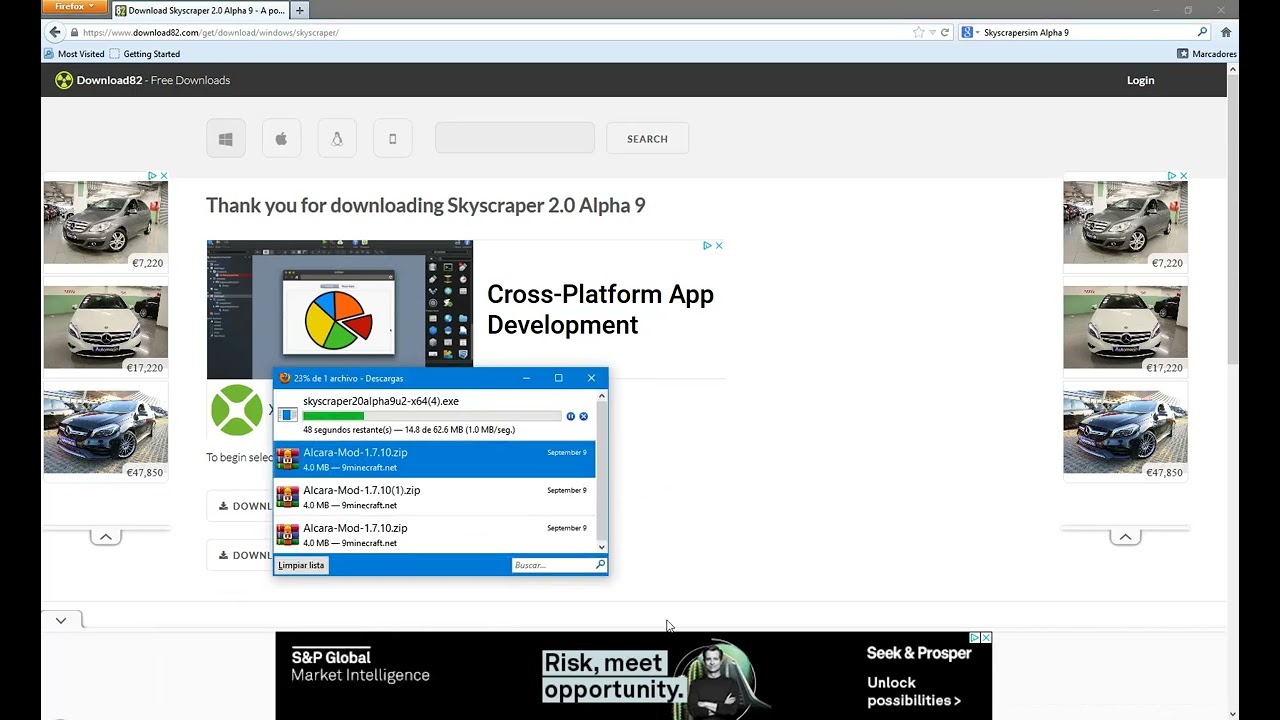The image size is (1280, 720).
Task: Click the WinRAR icon of the highlighted download
Action: [x=288, y=459]
